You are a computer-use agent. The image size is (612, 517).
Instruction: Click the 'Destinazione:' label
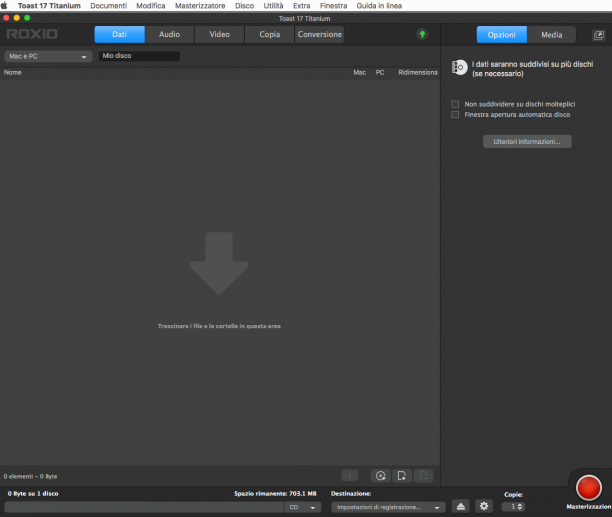[x=351, y=494]
